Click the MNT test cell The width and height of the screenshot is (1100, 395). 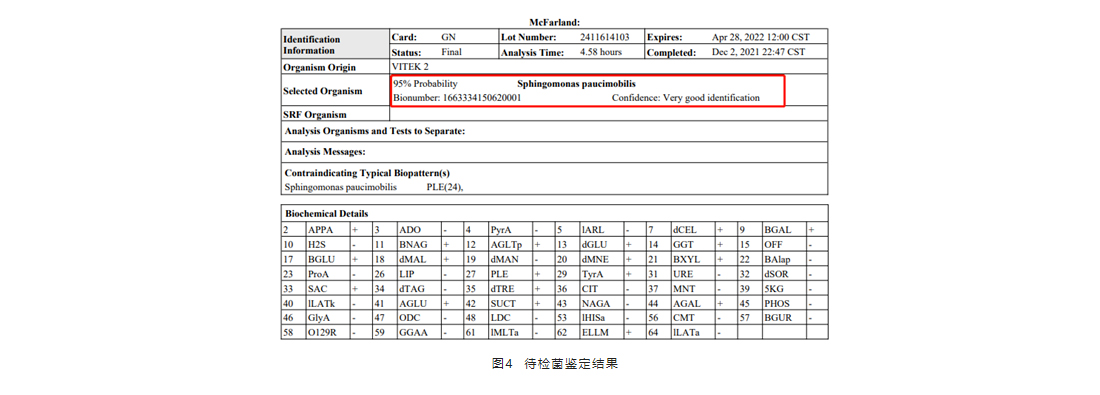point(692,288)
